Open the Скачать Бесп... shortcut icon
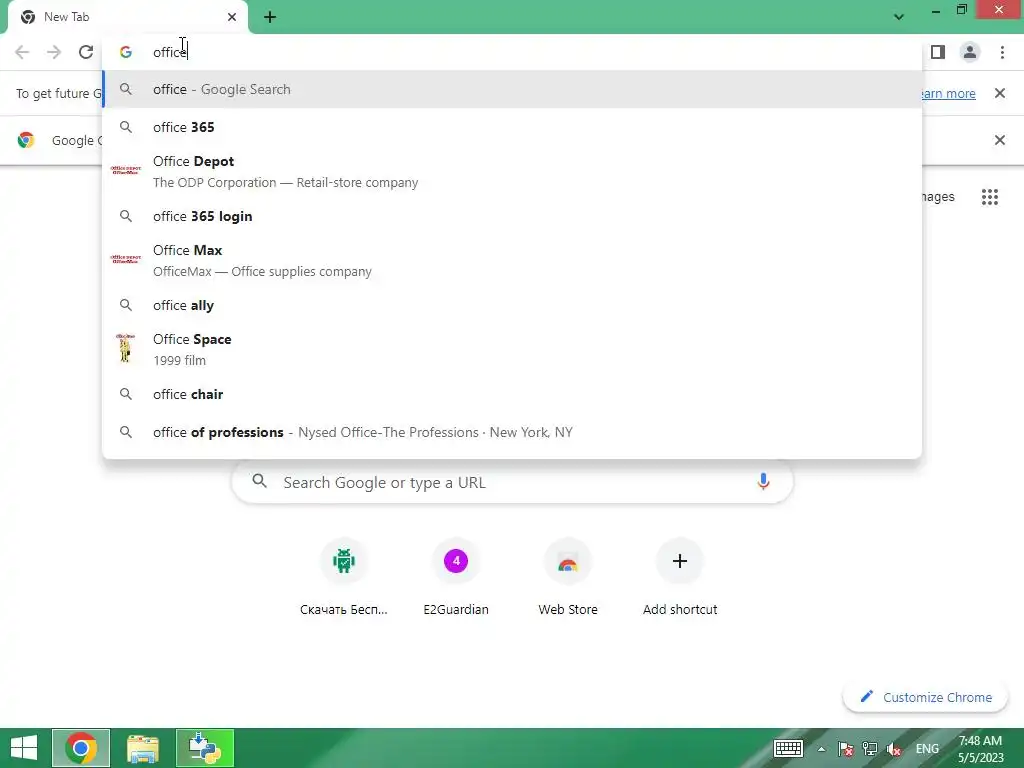Viewport: 1024px width, 768px height. pyautogui.click(x=344, y=561)
